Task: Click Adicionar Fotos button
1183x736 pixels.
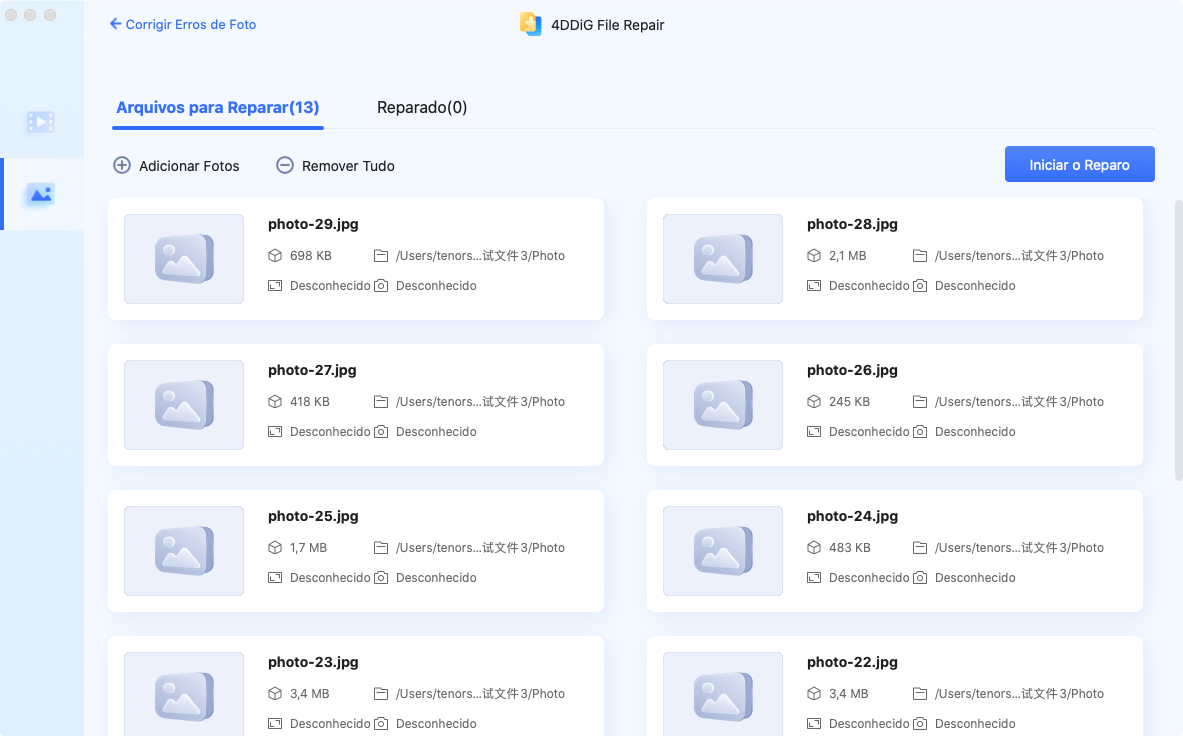Action: click(176, 165)
